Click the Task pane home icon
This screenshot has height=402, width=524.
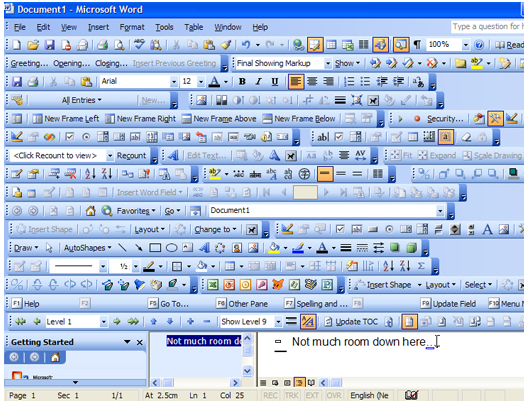click(55, 357)
